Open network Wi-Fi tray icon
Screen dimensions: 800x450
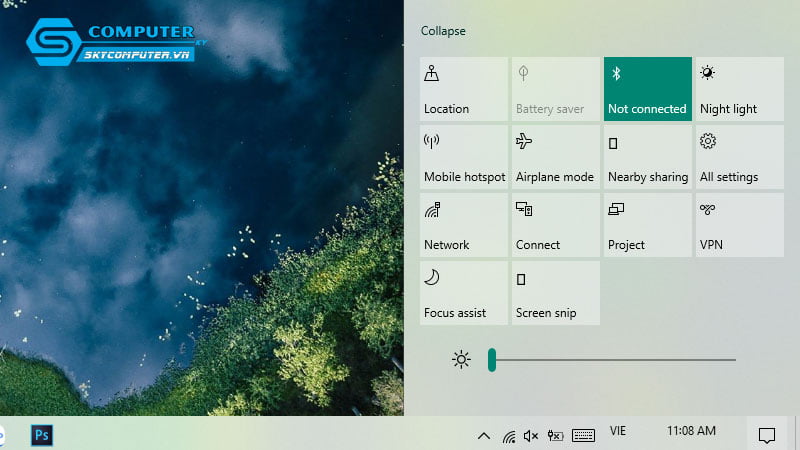click(x=509, y=436)
